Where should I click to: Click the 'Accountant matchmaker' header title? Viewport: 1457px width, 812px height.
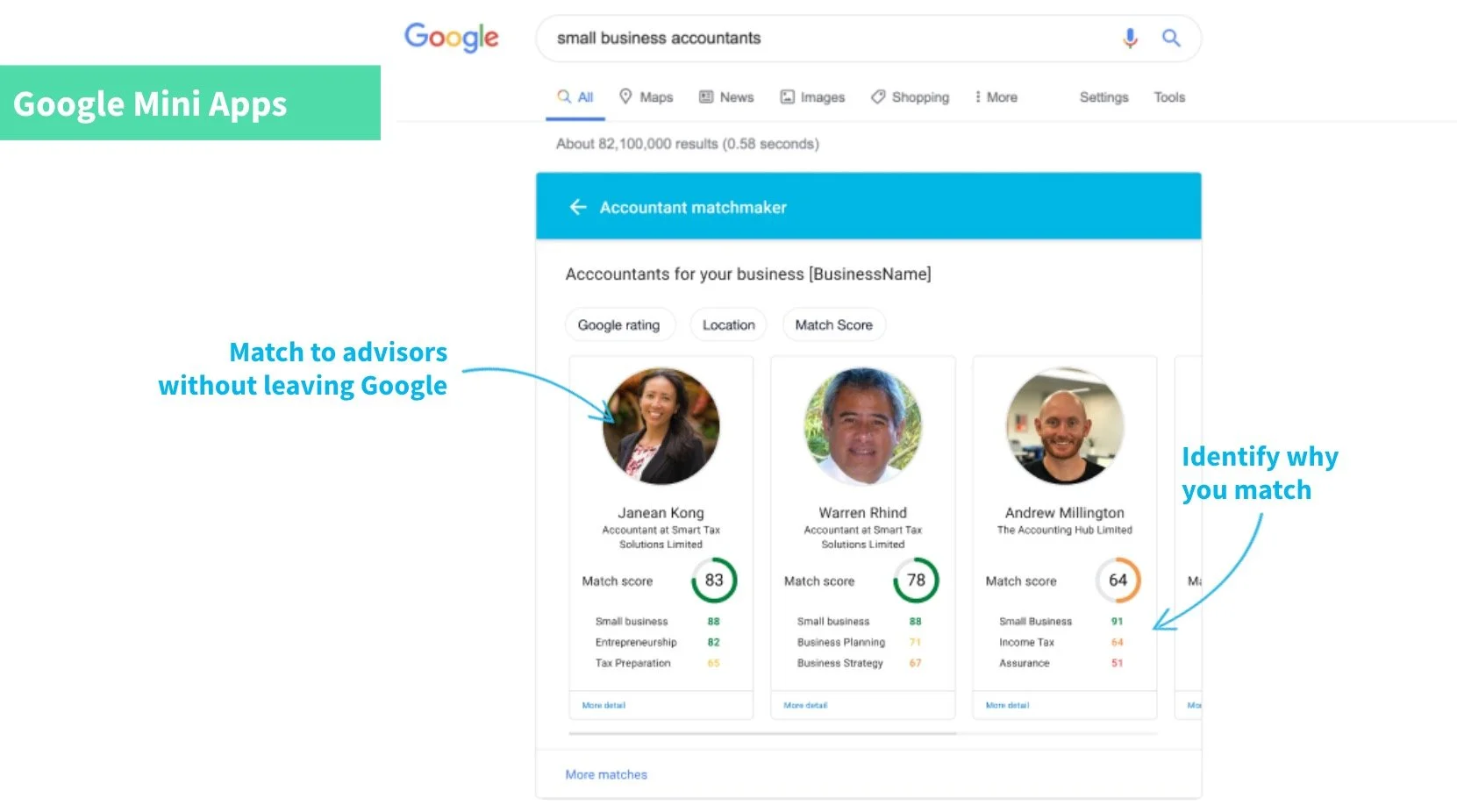pyautogui.click(x=693, y=208)
